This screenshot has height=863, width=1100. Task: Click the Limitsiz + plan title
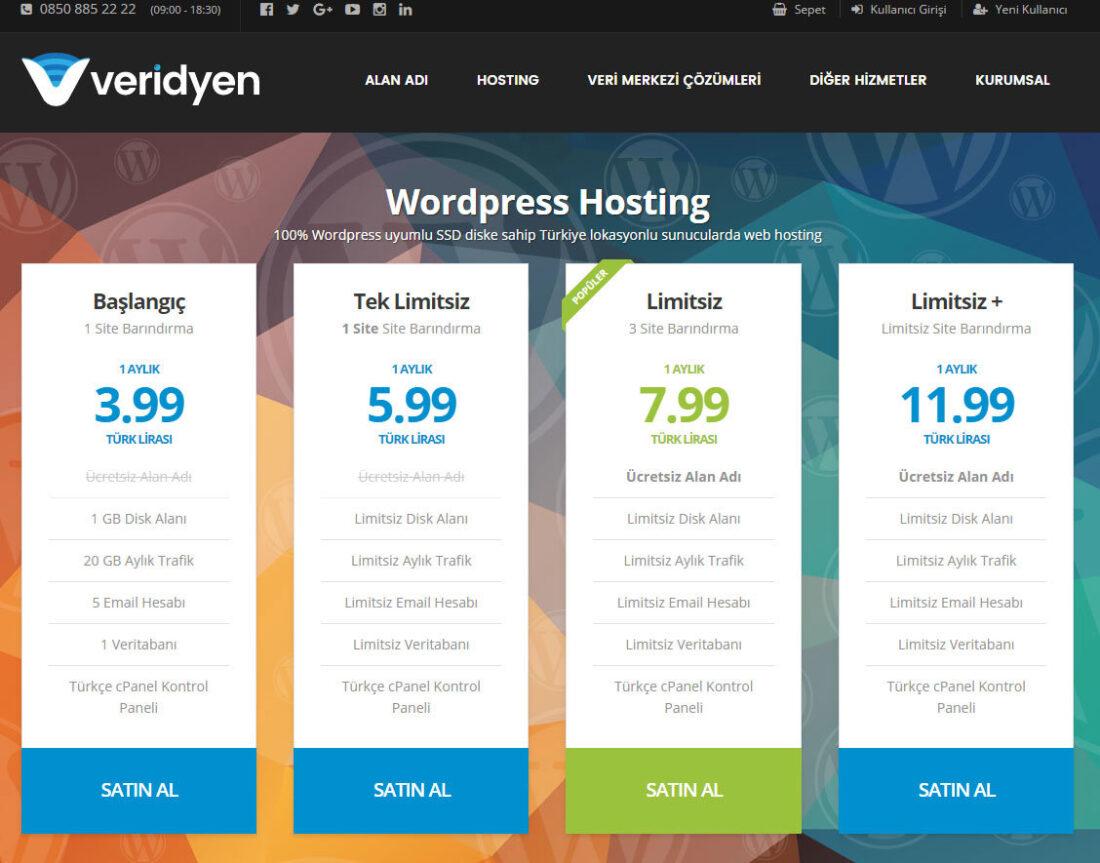click(x=956, y=302)
